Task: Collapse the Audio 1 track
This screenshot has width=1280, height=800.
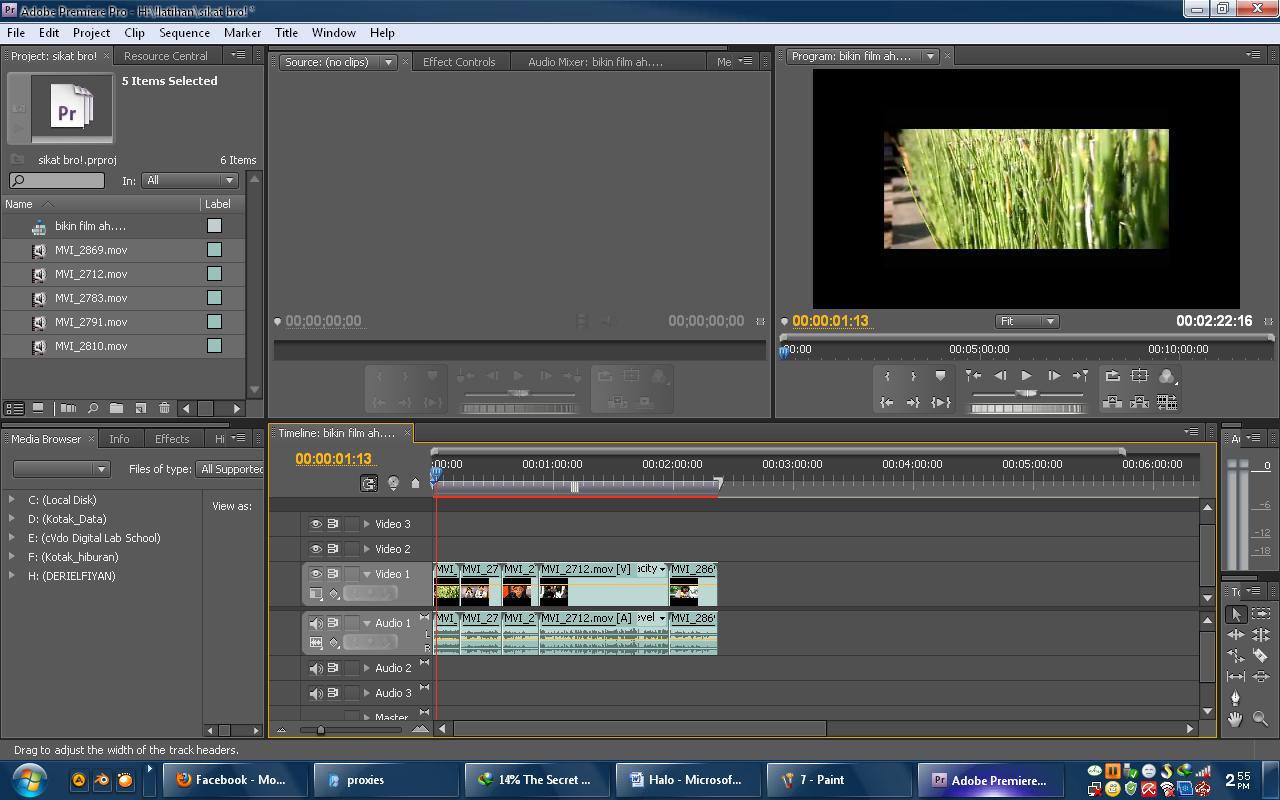Action: click(x=367, y=623)
